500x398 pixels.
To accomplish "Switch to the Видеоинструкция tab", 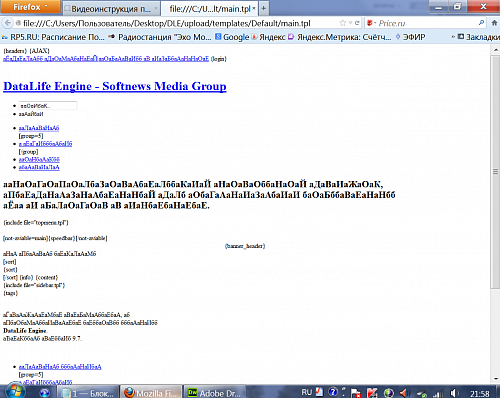I will click(111, 9).
